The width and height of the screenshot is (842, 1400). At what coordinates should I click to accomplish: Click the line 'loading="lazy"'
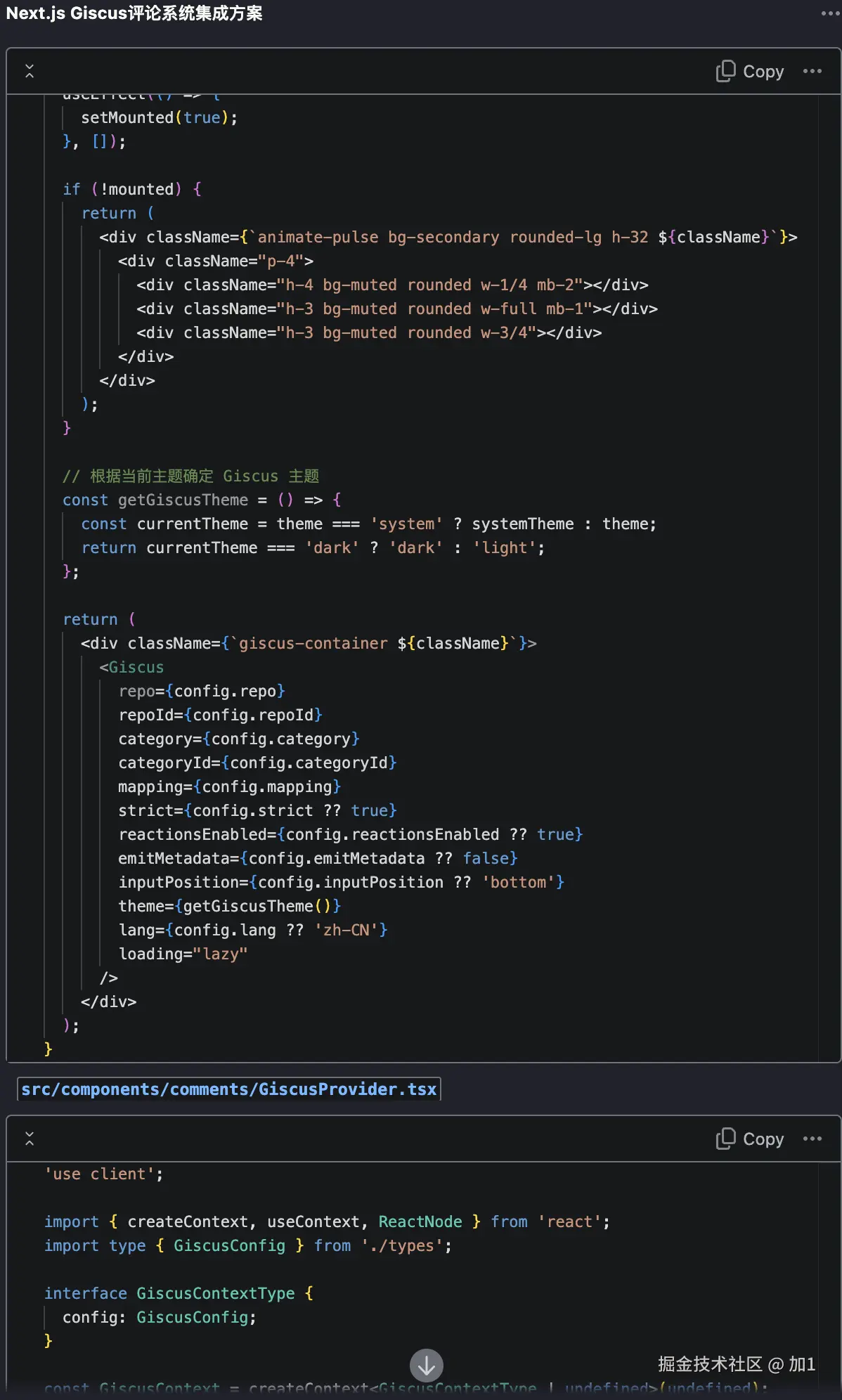pyautogui.click(x=183, y=954)
